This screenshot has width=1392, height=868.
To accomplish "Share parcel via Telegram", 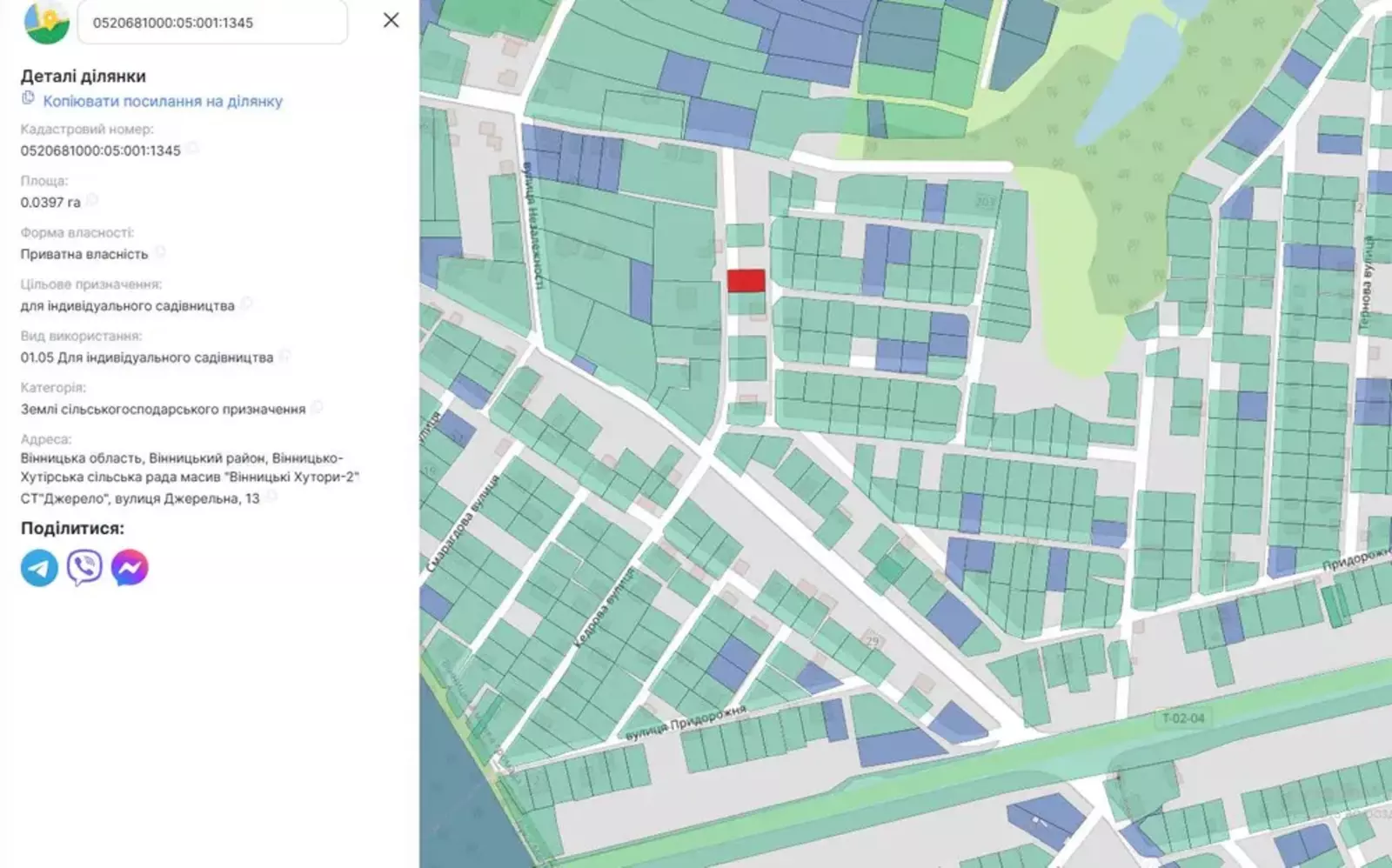I will point(39,568).
